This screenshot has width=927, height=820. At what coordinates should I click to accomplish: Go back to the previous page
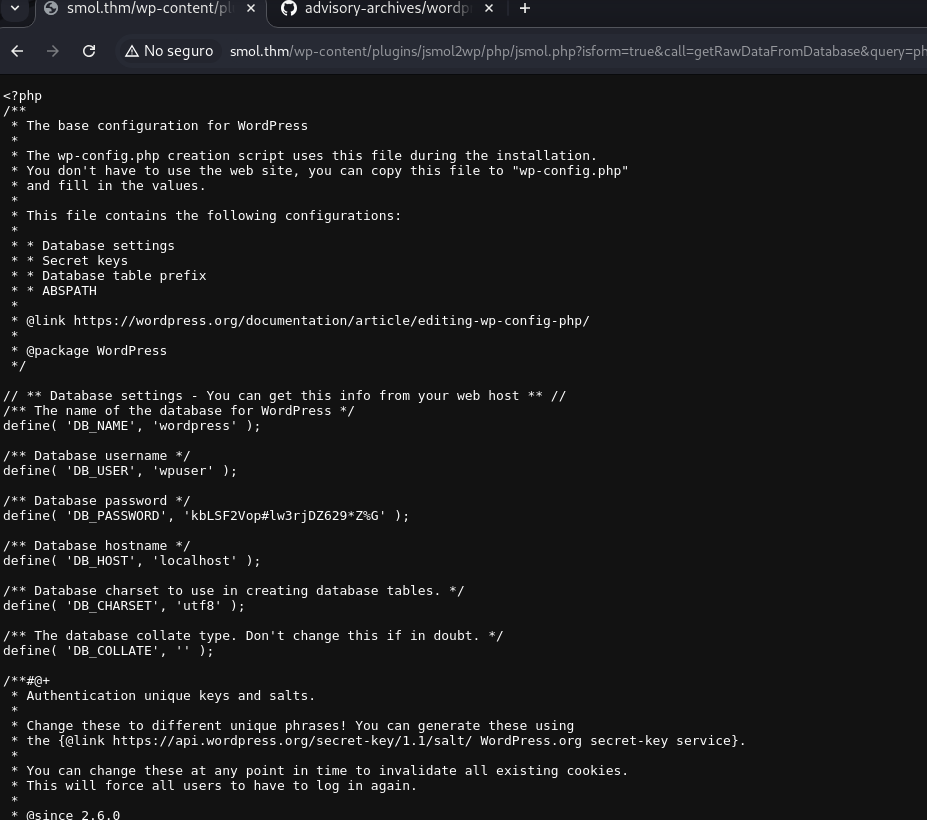tap(17, 51)
